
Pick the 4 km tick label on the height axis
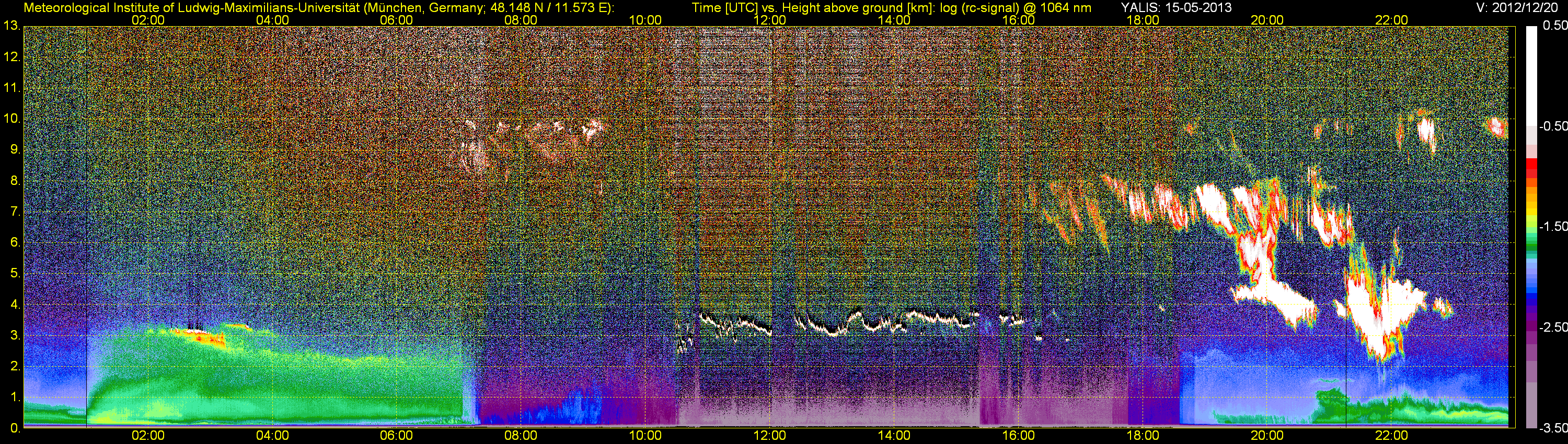point(15,304)
